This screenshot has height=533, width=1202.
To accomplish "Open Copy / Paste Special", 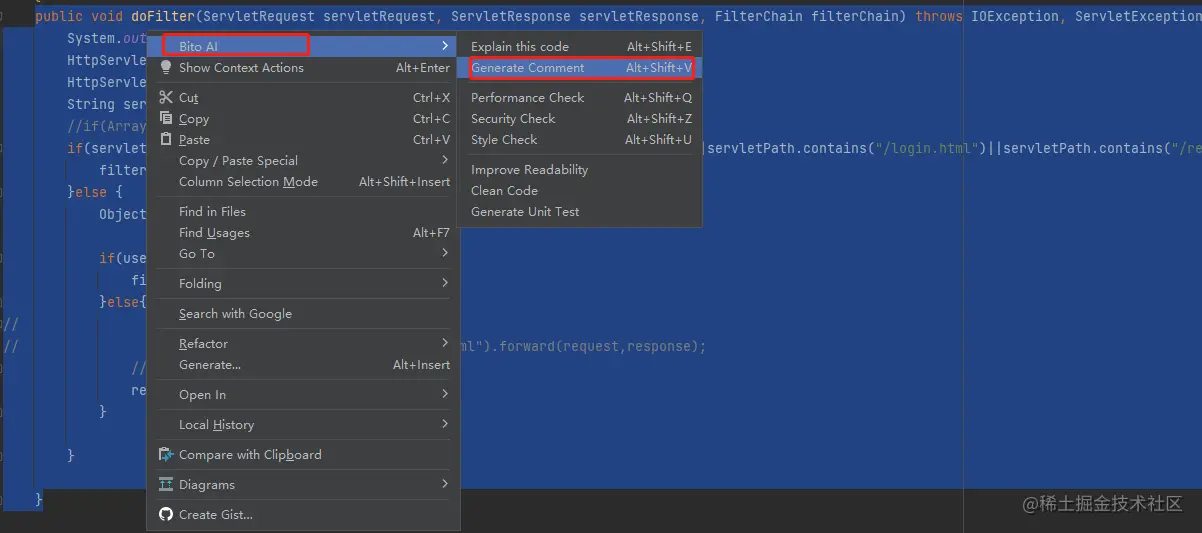I will click(303, 160).
